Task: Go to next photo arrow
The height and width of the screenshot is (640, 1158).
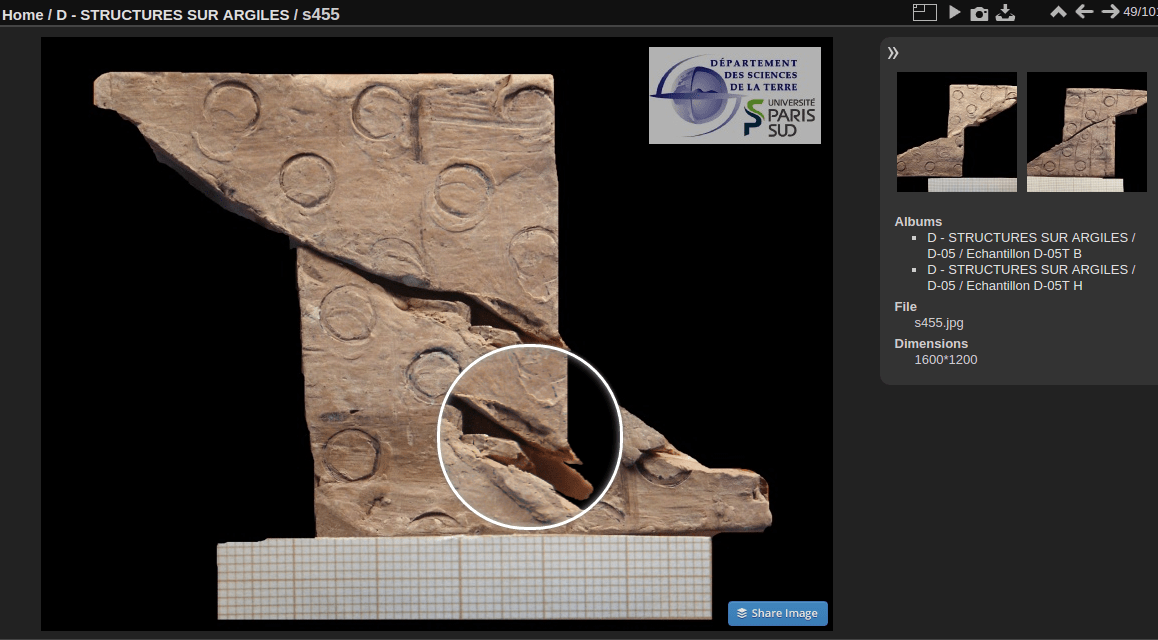Action: pos(1110,12)
